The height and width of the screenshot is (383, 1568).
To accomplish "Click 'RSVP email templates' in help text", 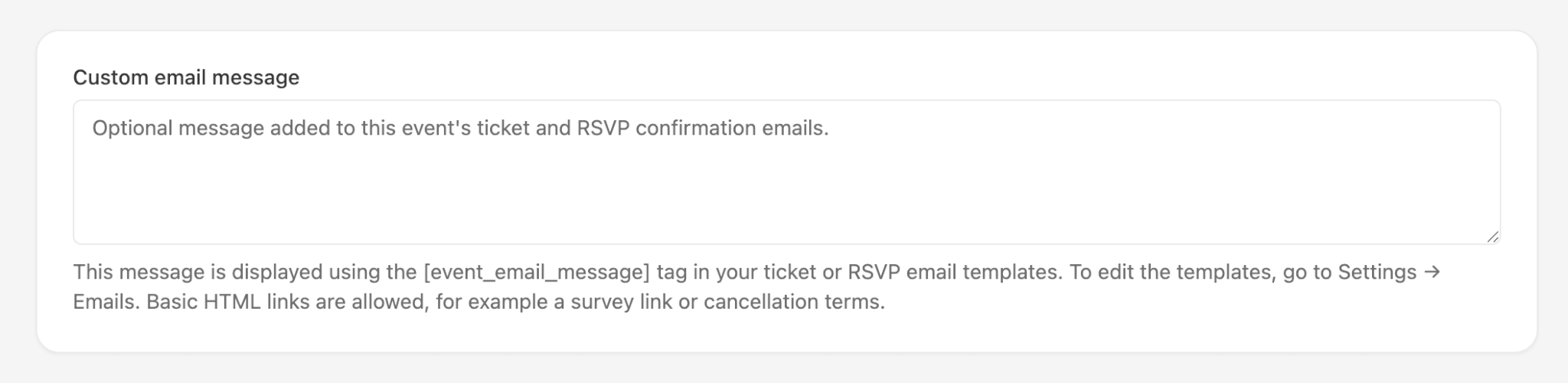I will tap(955, 273).
